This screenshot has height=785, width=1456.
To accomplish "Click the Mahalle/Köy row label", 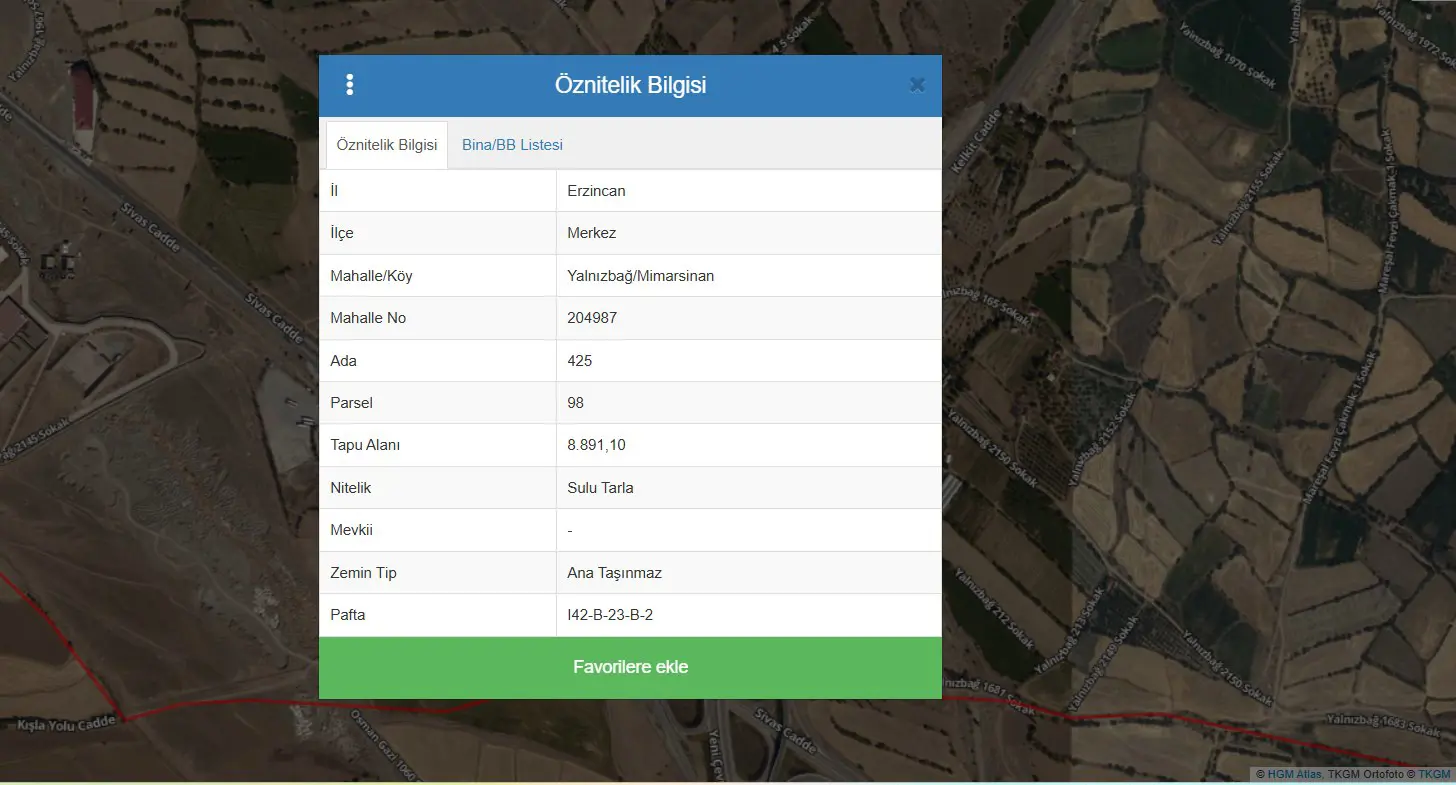I will tap(371, 276).
